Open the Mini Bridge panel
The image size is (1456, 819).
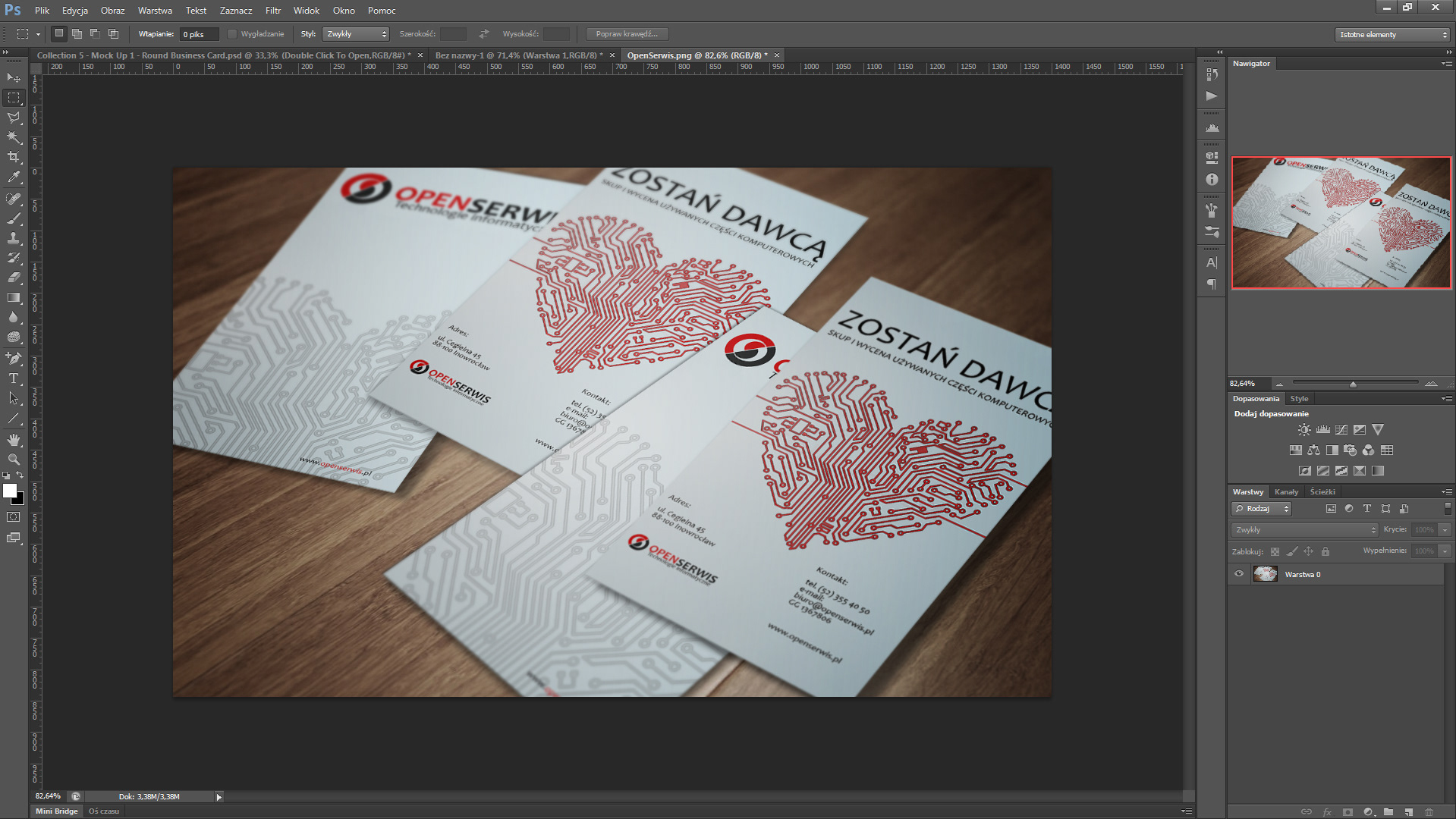pyautogui.click(x=57, y=811)
